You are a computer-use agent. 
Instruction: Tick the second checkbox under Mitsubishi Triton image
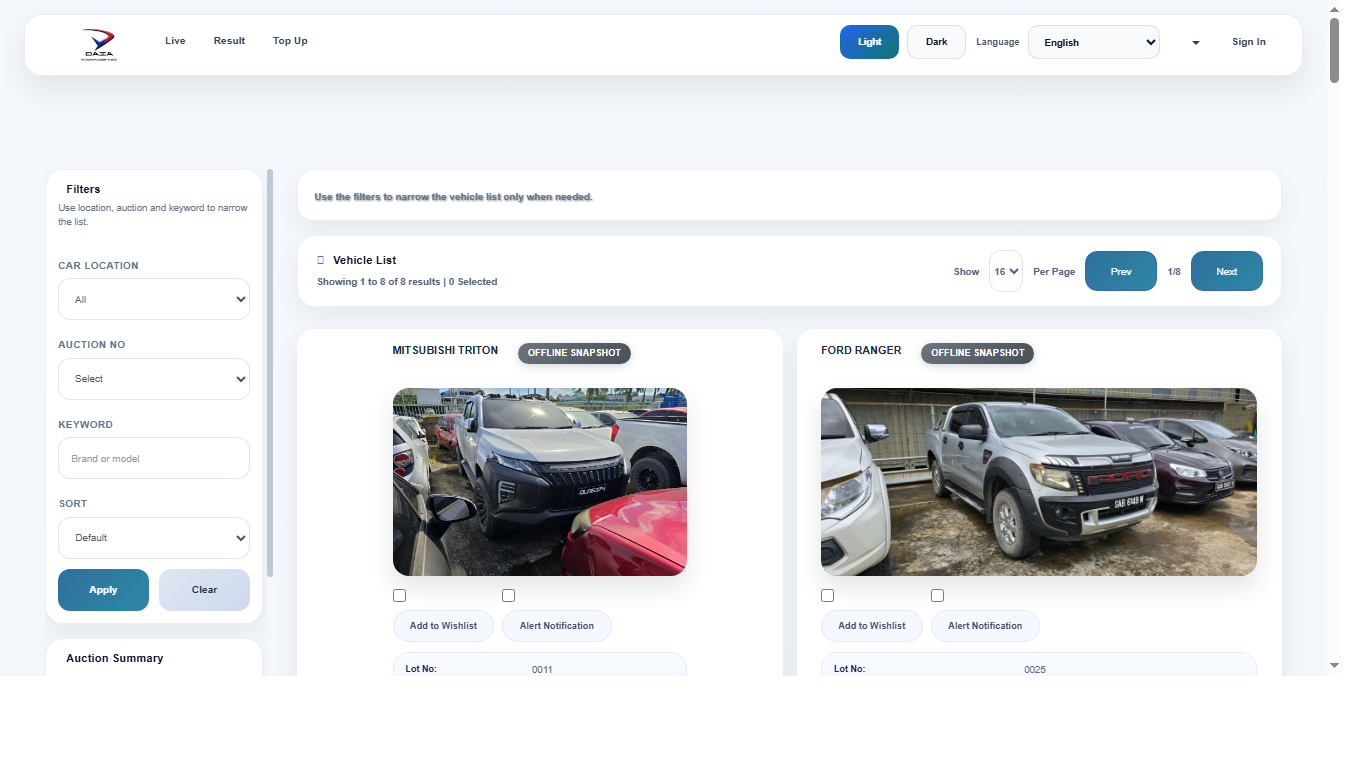[x=509, y=596]
